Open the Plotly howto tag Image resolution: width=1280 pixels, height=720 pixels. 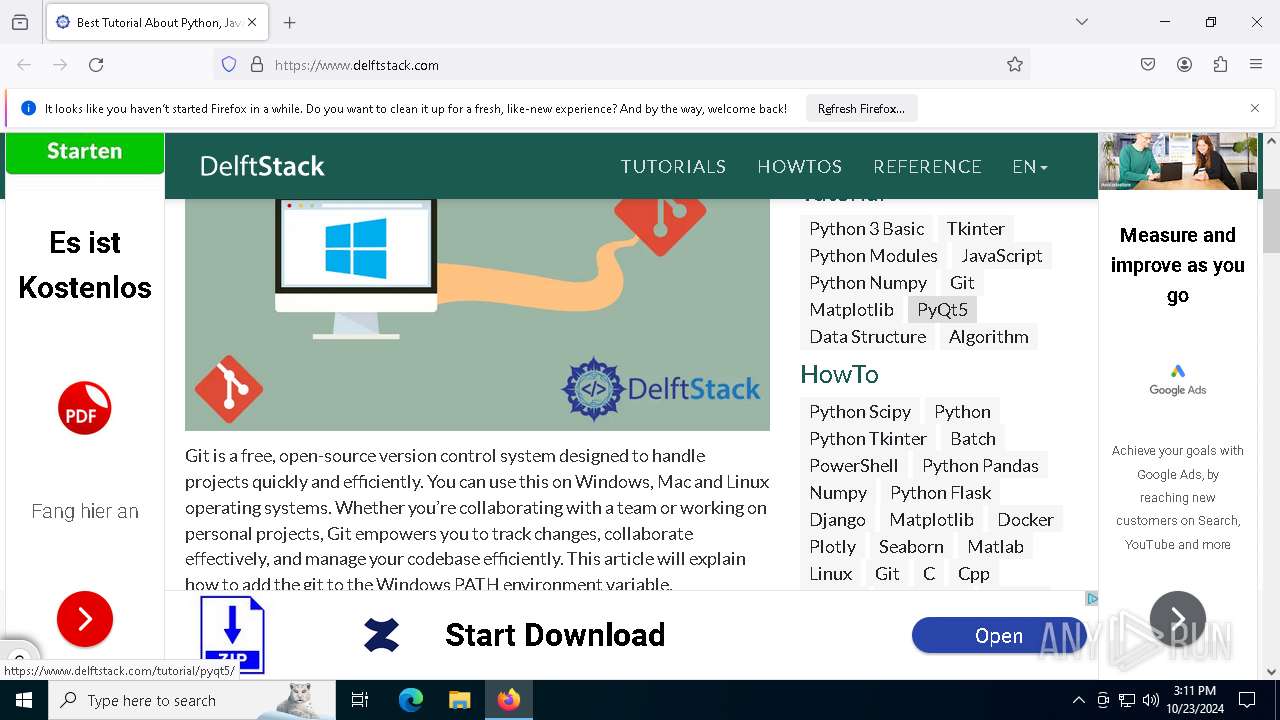click(833, 547)
